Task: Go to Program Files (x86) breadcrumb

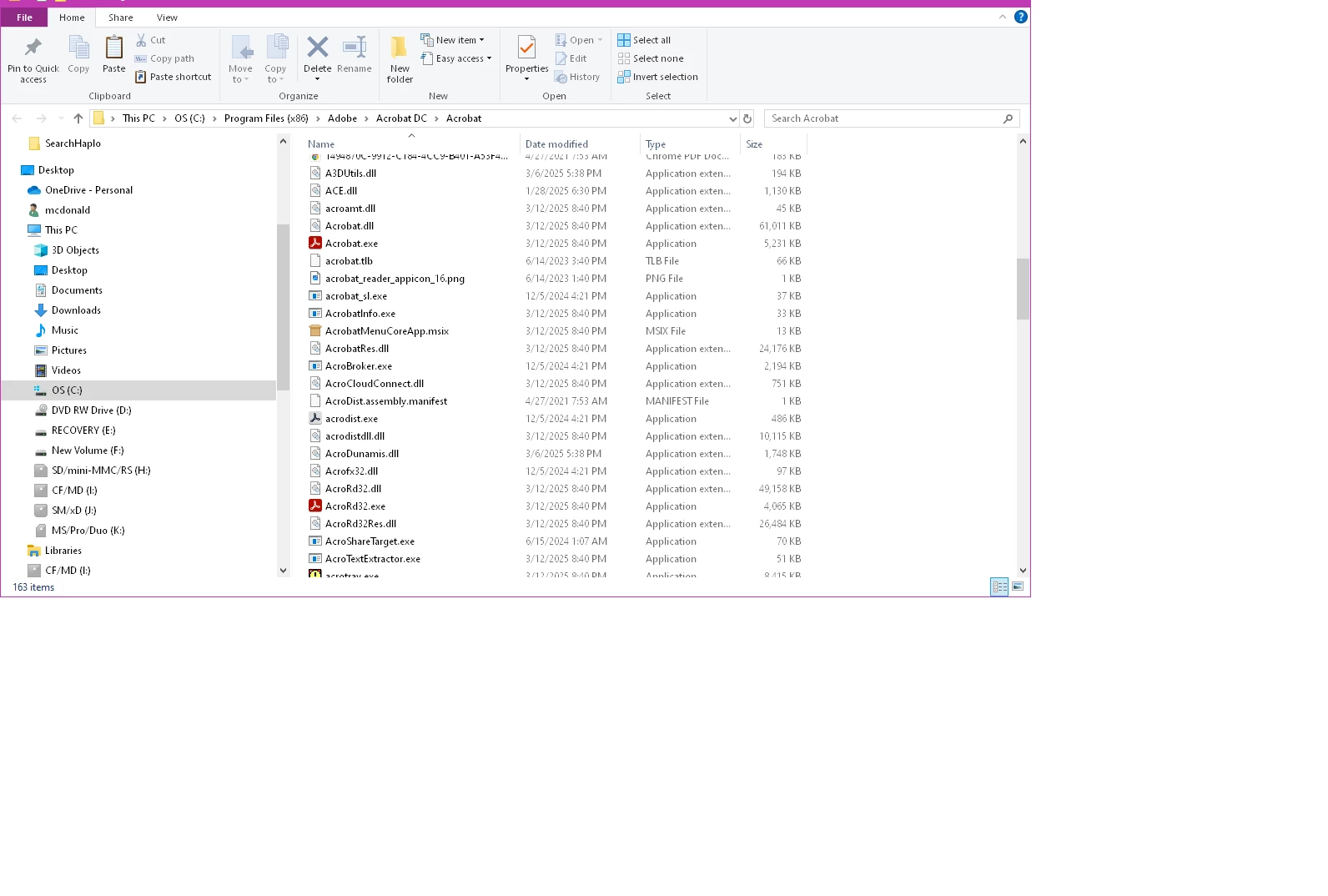Action: 266,118
